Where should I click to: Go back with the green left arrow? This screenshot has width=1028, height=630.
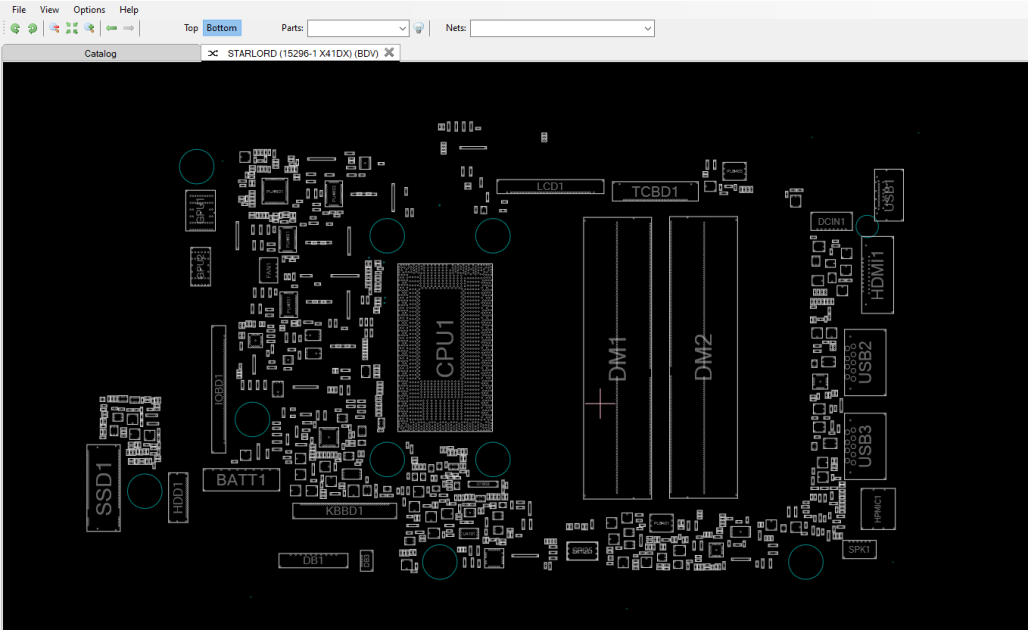click(x=111, y=28)
